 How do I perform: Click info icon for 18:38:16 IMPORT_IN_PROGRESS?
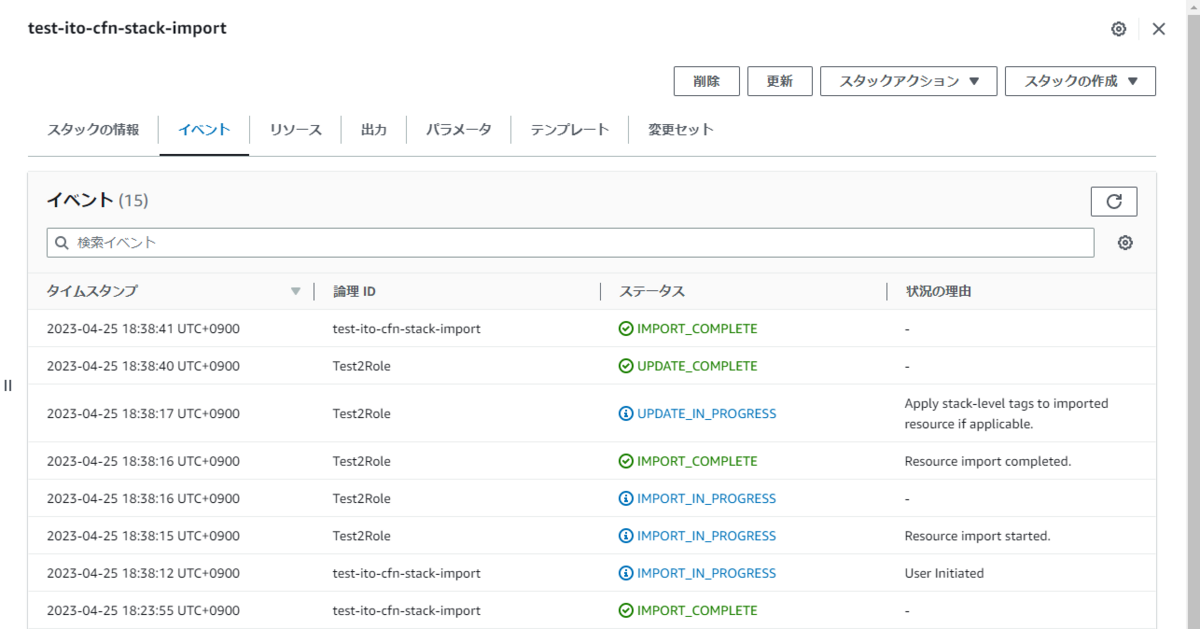(x=626, y=498)
